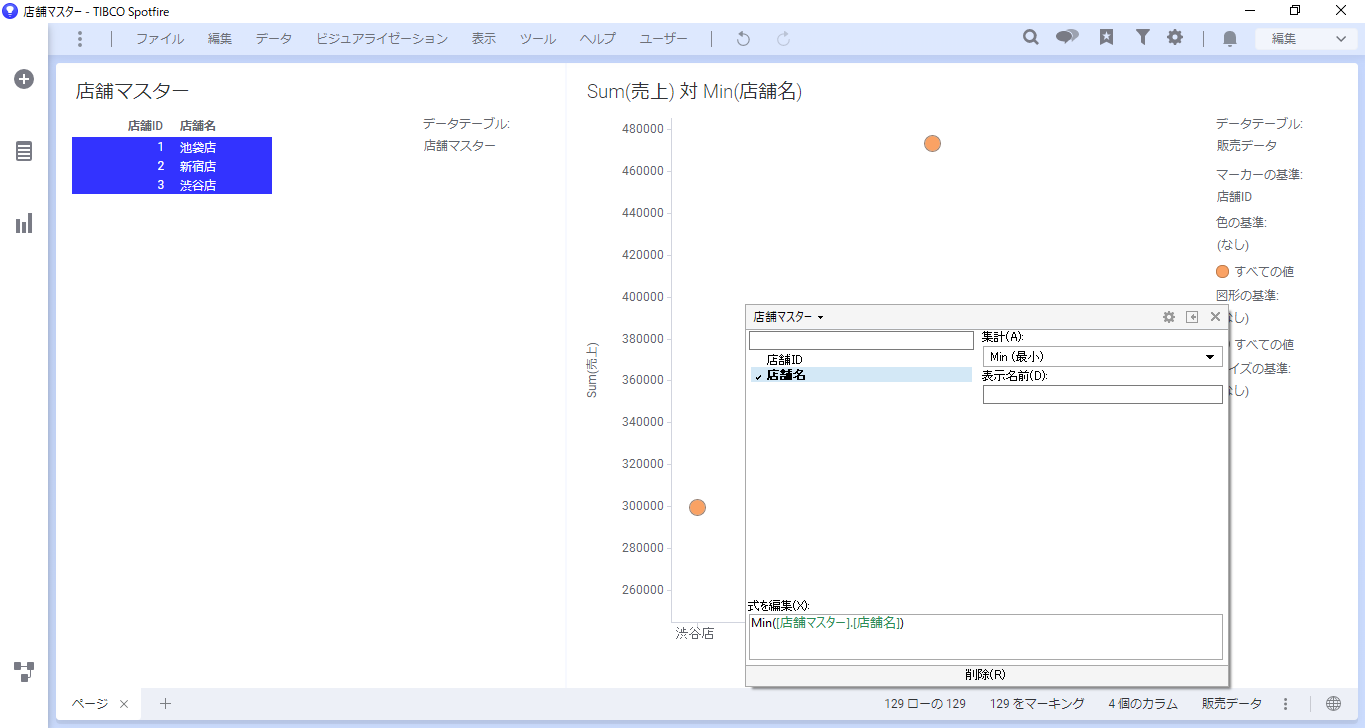
Task: Open the settings gear in toolbar
Action: coord(1175,38)
